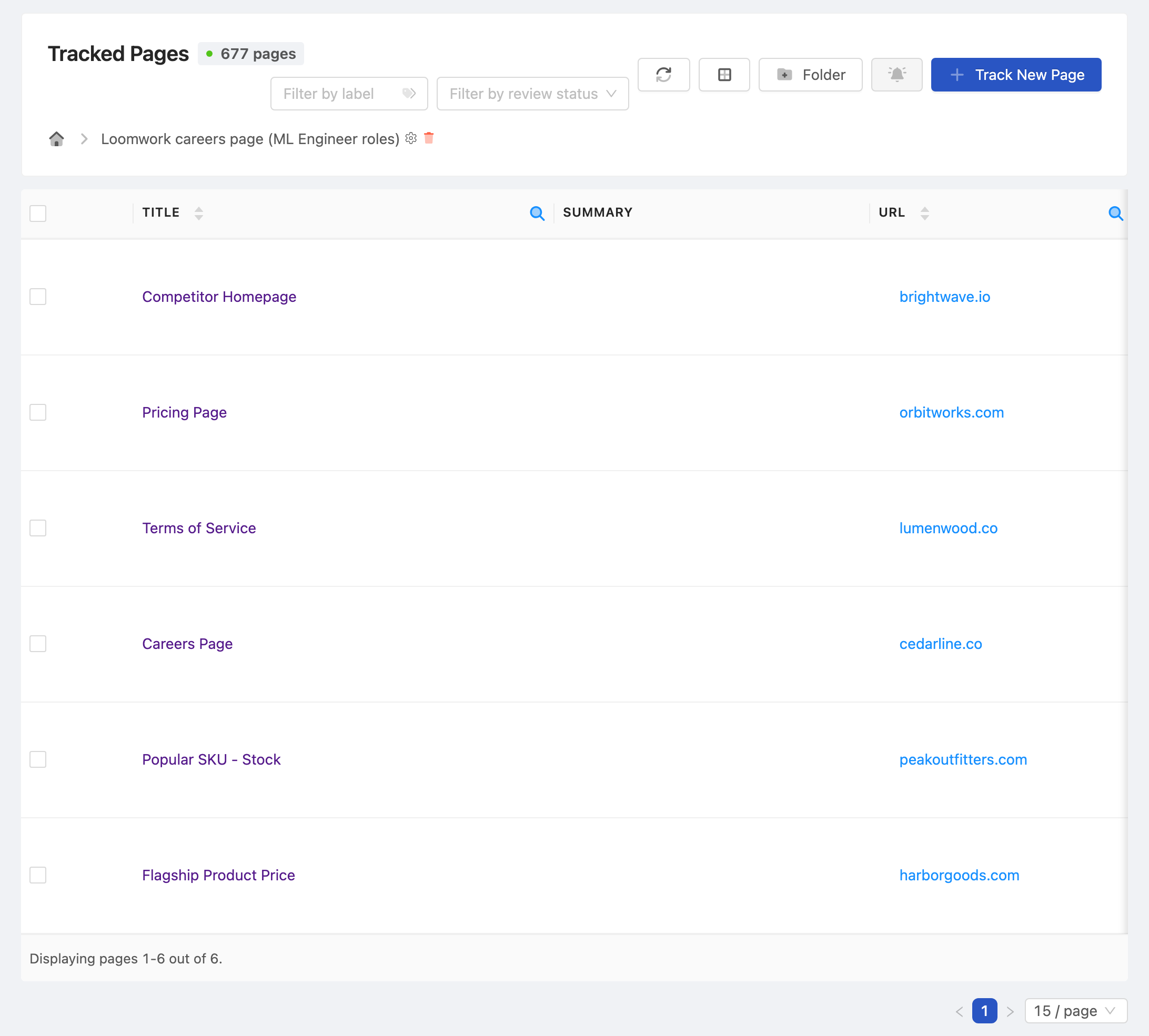
Task: Check the Pricing Page row checkbox
Action: click(x=38, y=412)
